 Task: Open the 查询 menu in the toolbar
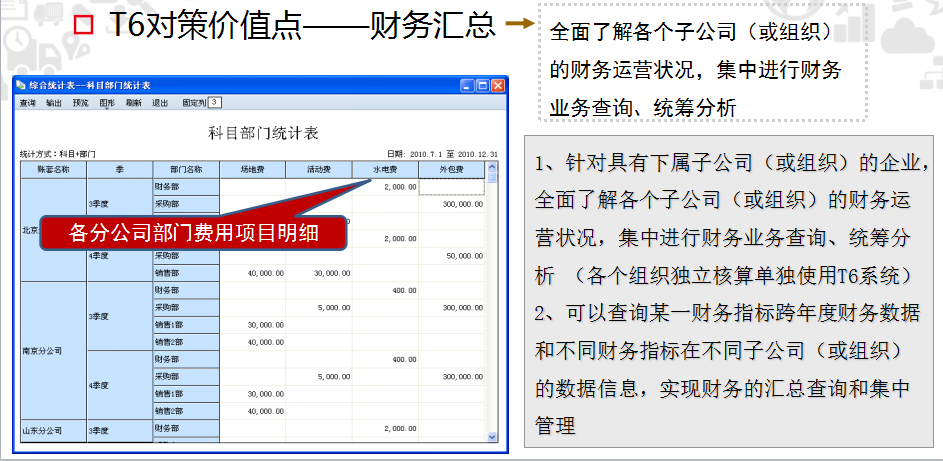click(x=28, y=103)
